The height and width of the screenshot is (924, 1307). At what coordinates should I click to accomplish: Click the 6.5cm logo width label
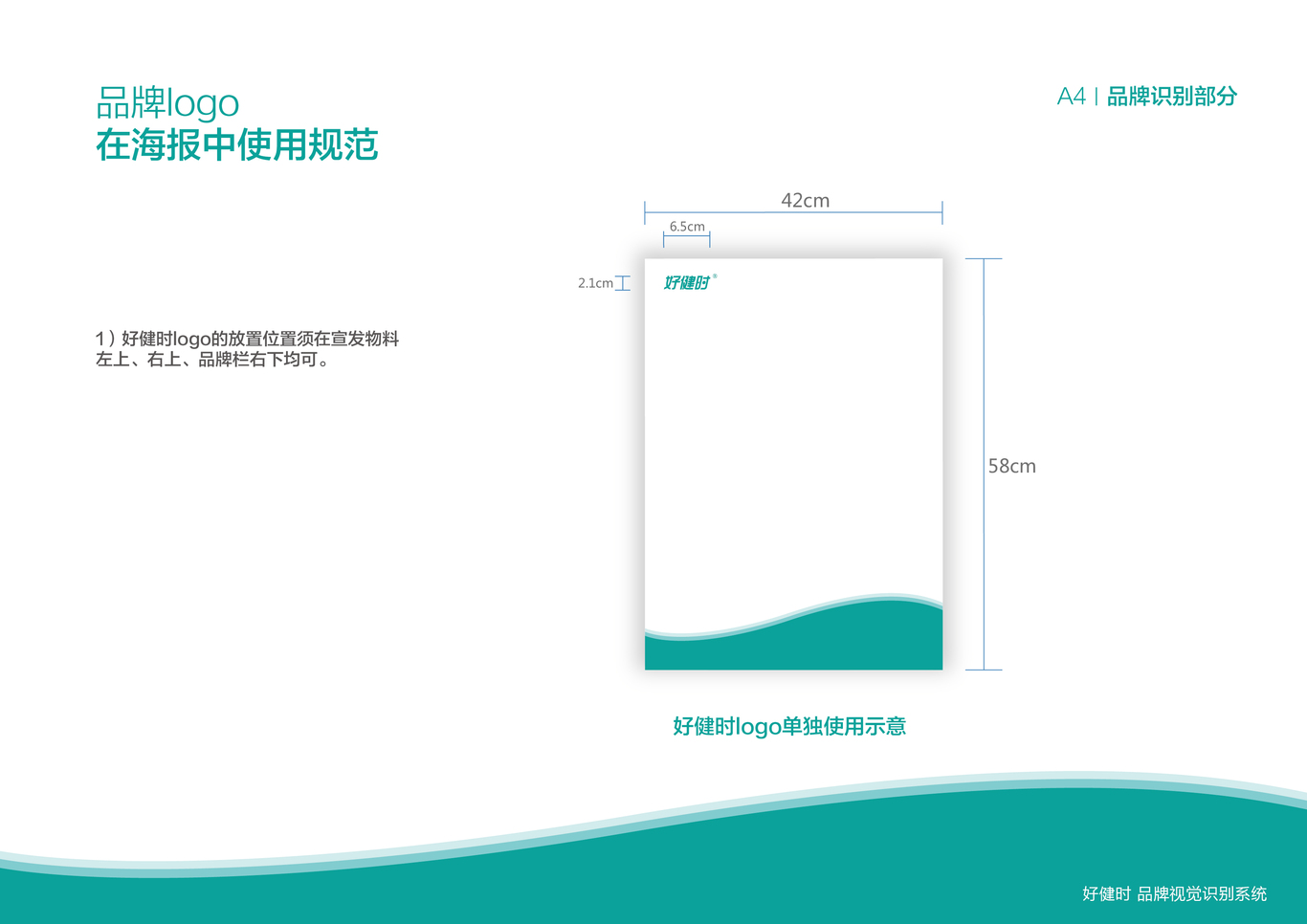pyautogui.click(x=687, y=227)
